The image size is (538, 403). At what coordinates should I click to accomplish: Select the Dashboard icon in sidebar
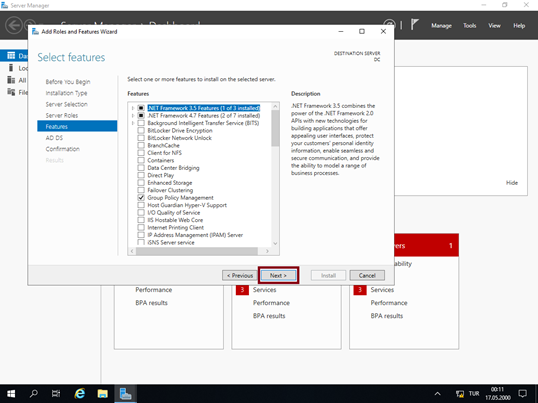(11, 55)
